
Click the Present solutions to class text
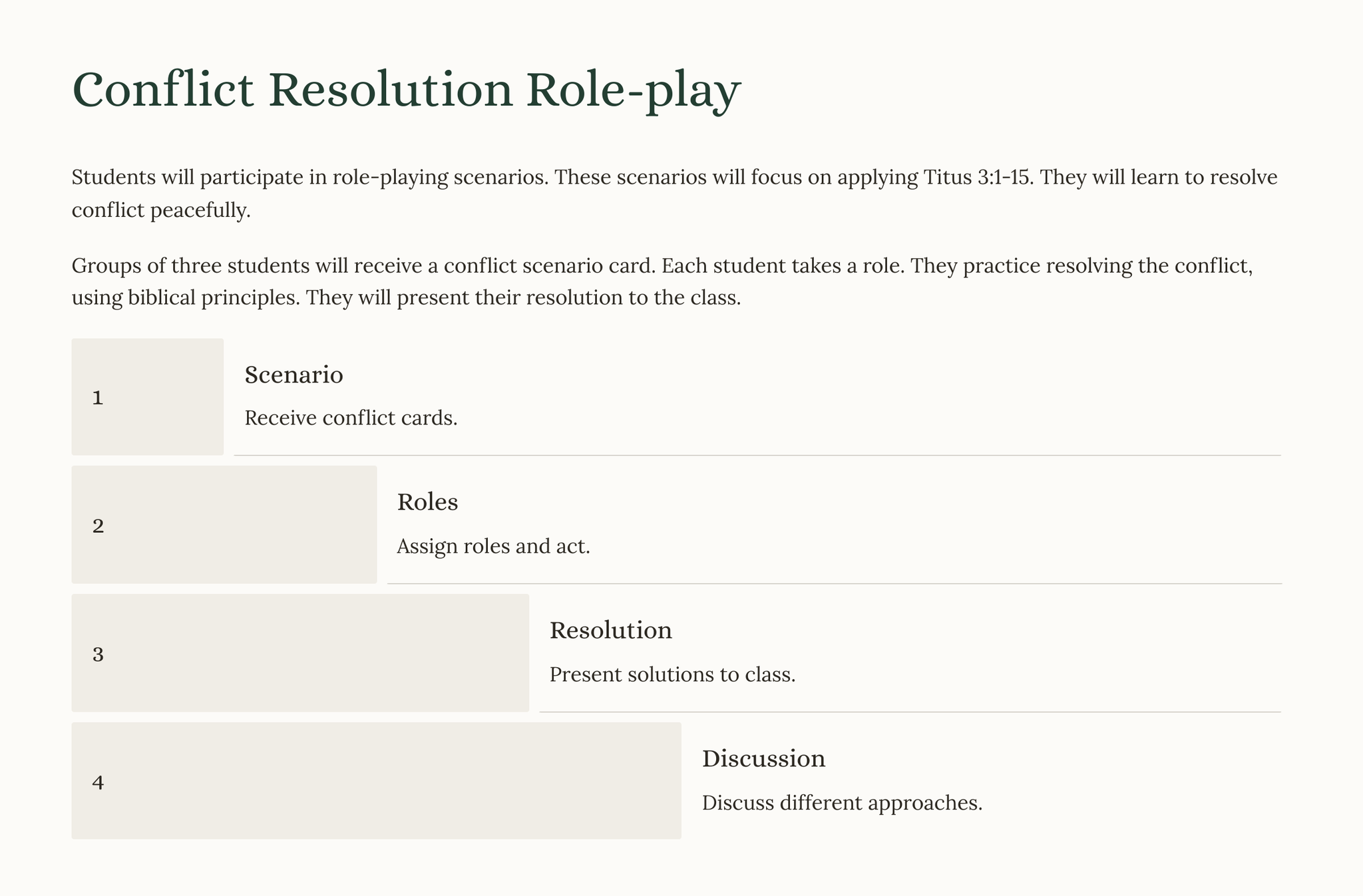(672, 674)
